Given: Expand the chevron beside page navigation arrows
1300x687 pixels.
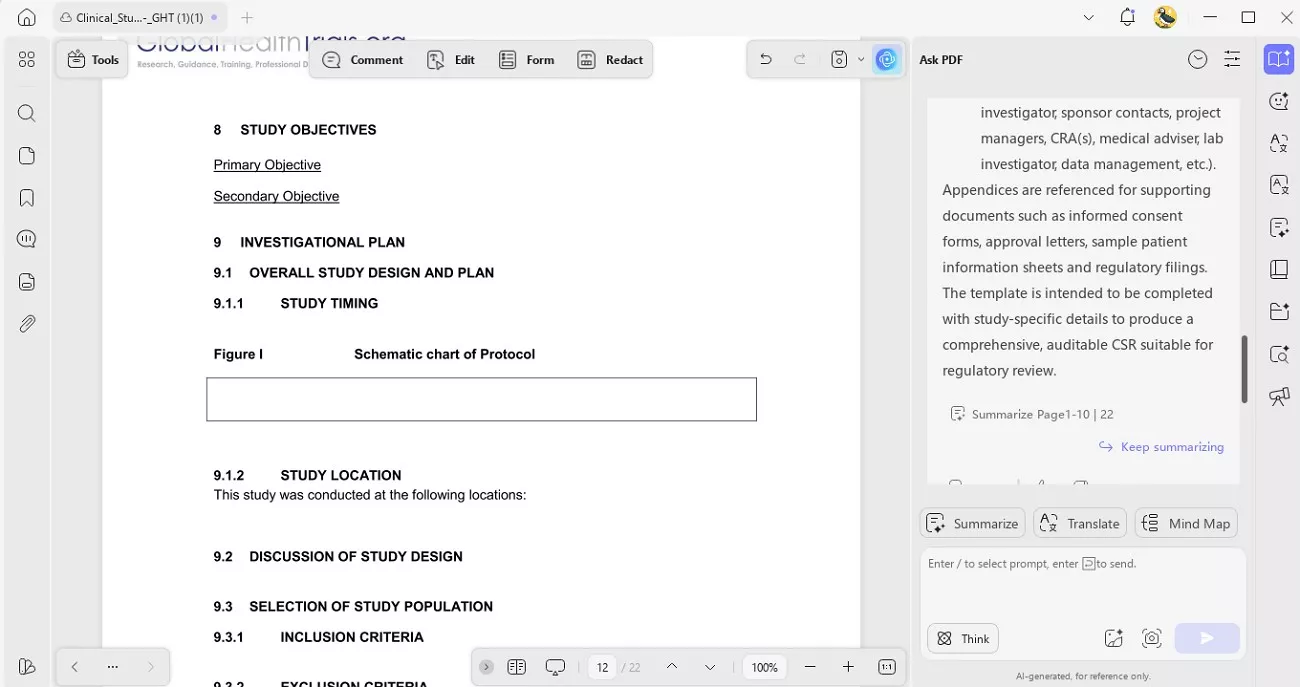Looking at the screenshot, I should pos(486,666).
